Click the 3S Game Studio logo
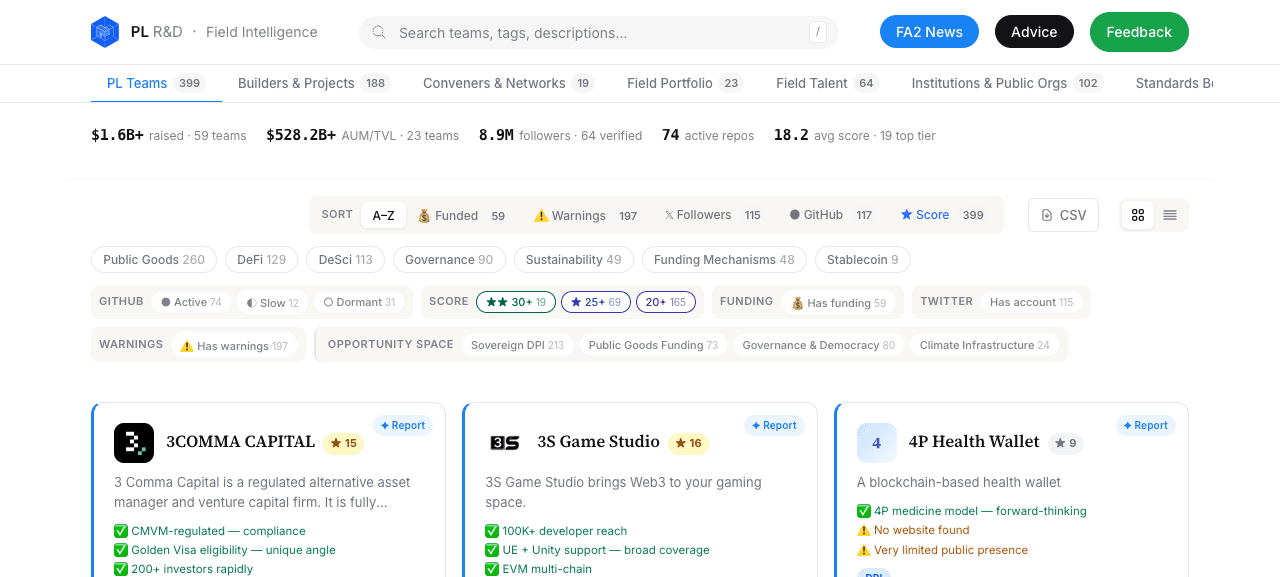 [x=505, y=443]
